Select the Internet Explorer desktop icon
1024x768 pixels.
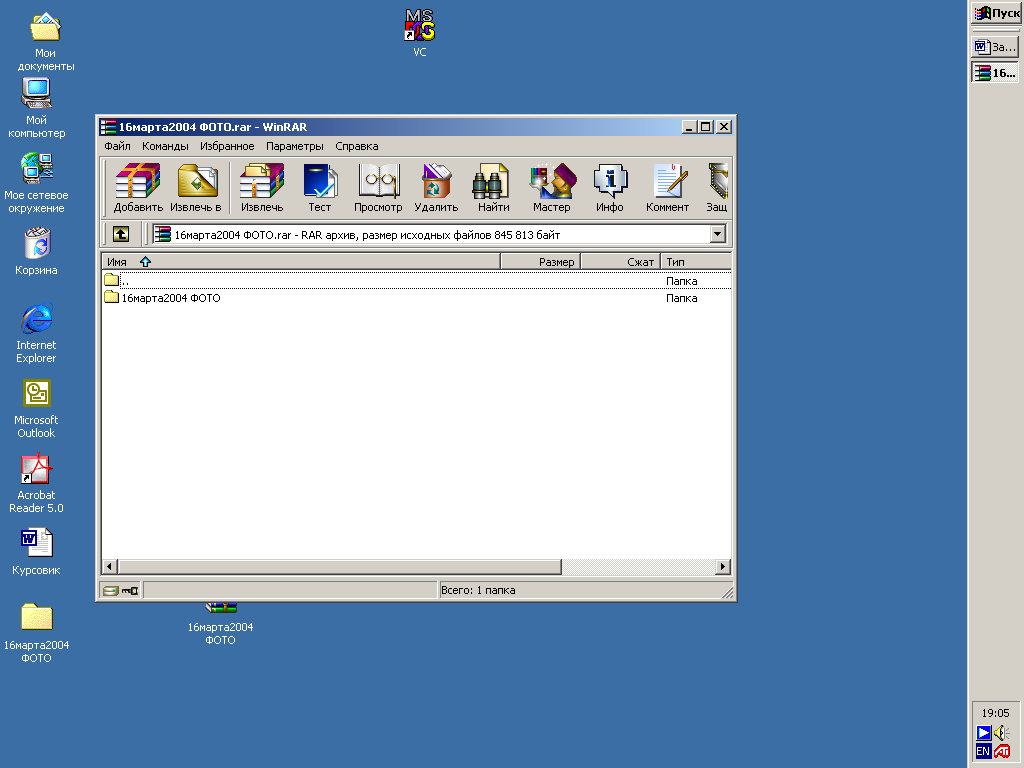pyautogui.click(x=37, y=333)
